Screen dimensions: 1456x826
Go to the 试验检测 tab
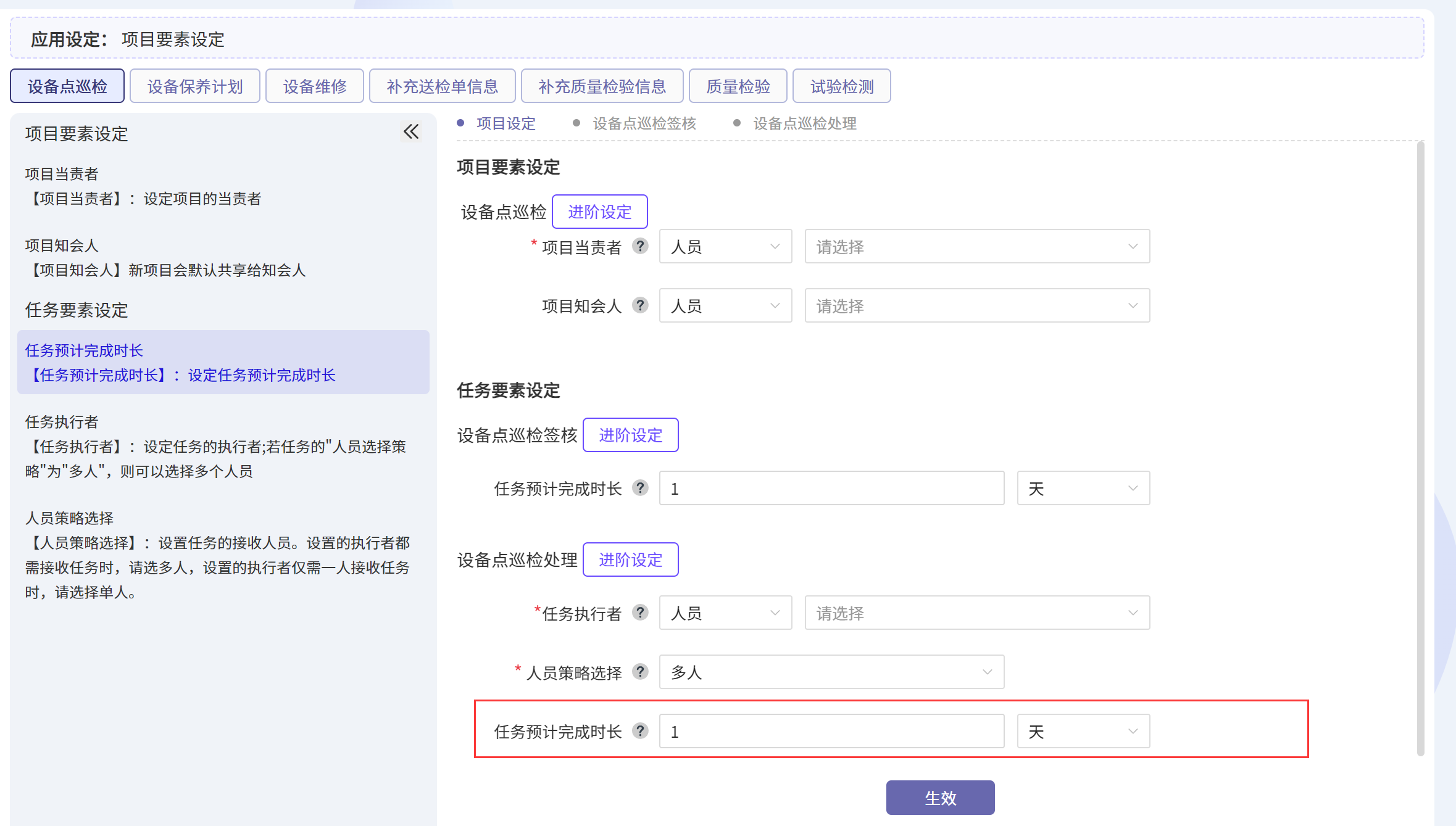(842, 86)
